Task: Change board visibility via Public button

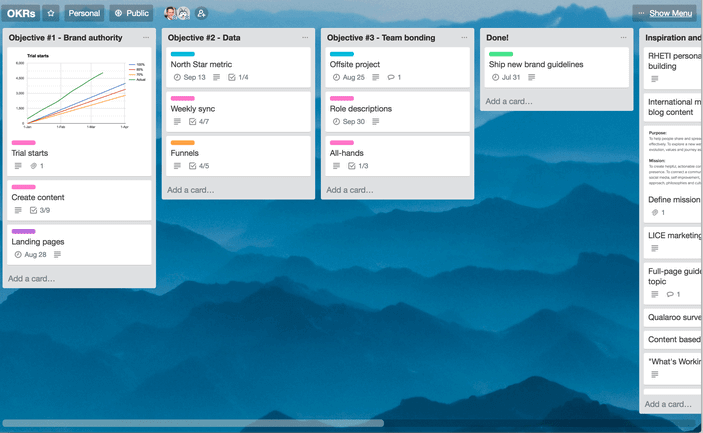Action: pyautogui.click(x=131, y=13)
